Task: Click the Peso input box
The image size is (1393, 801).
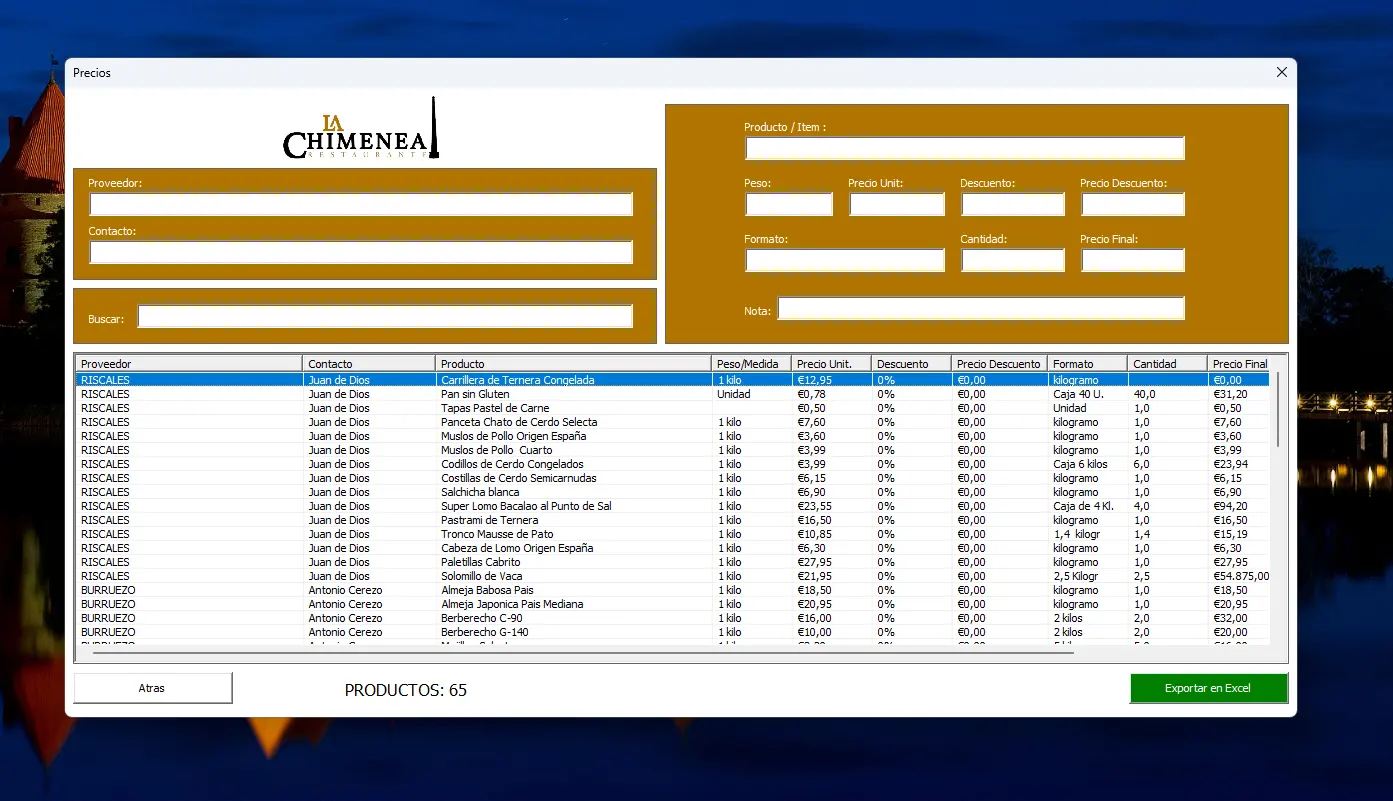Action: [788, 205]
